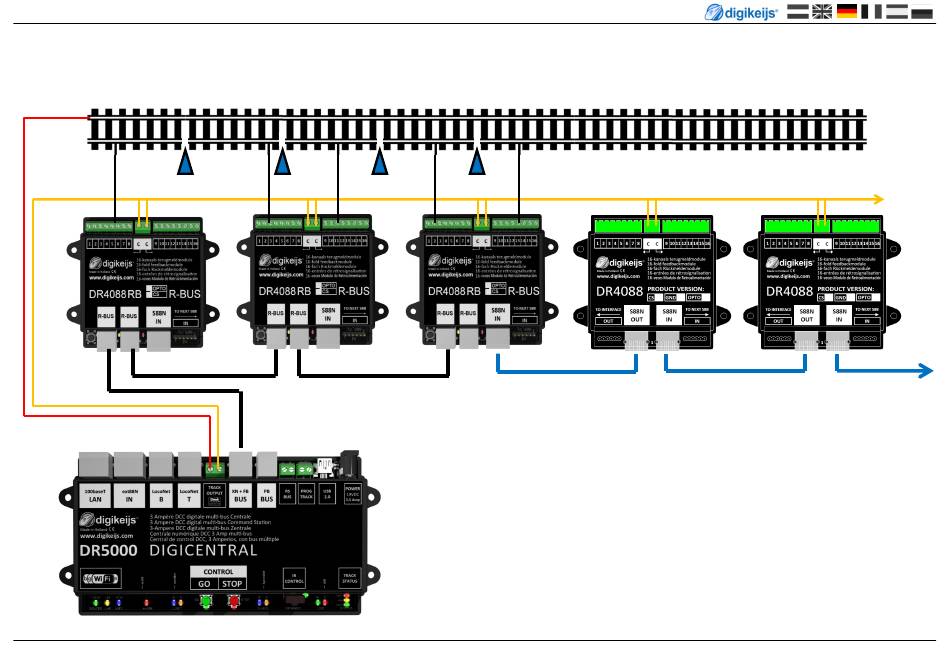Click the LocoNet B port label
This screenshot has height=659, width=950.
[x=161, y=495]
